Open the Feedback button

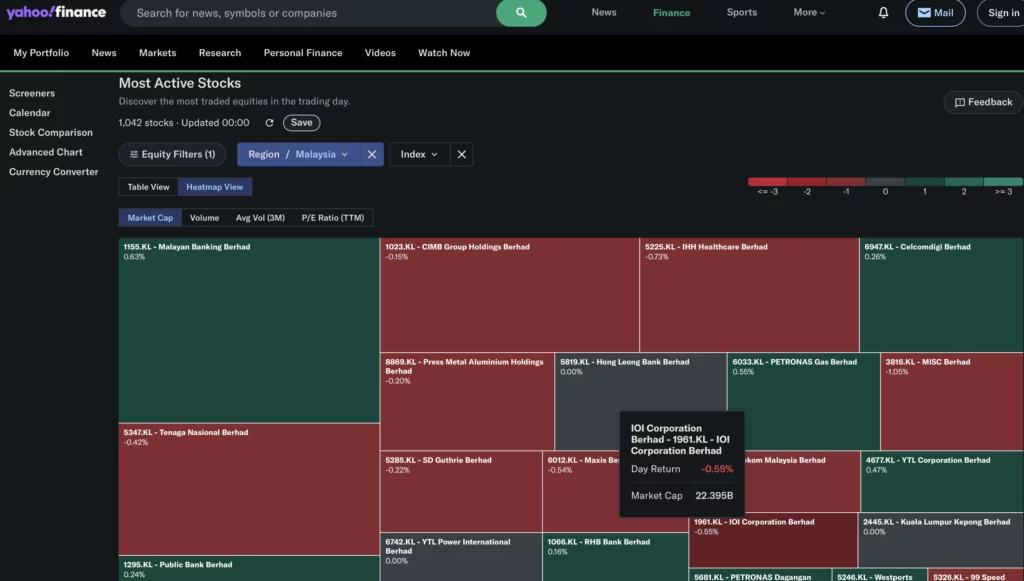tap(983, 102)
